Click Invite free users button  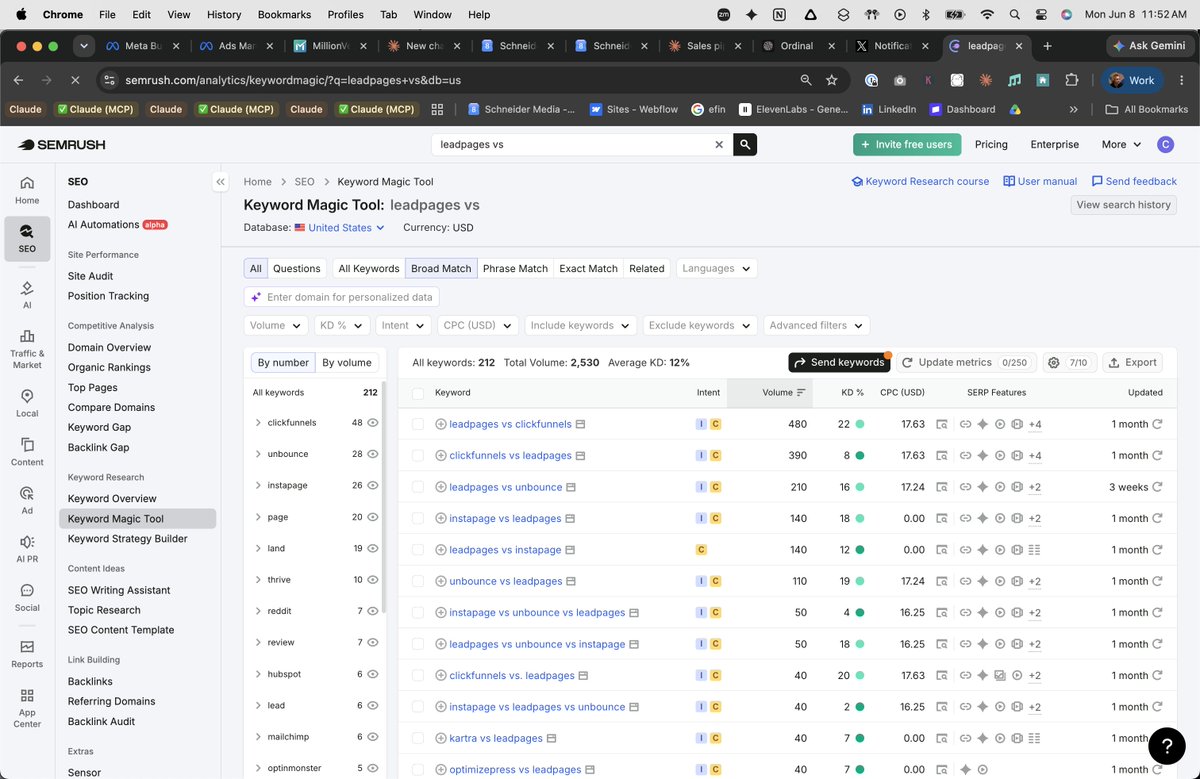click(x=907, y=144)
